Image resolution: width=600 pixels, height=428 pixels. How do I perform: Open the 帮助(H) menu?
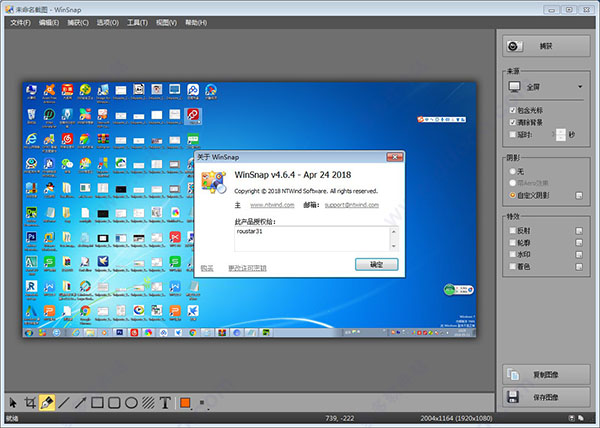coord(196,23)
